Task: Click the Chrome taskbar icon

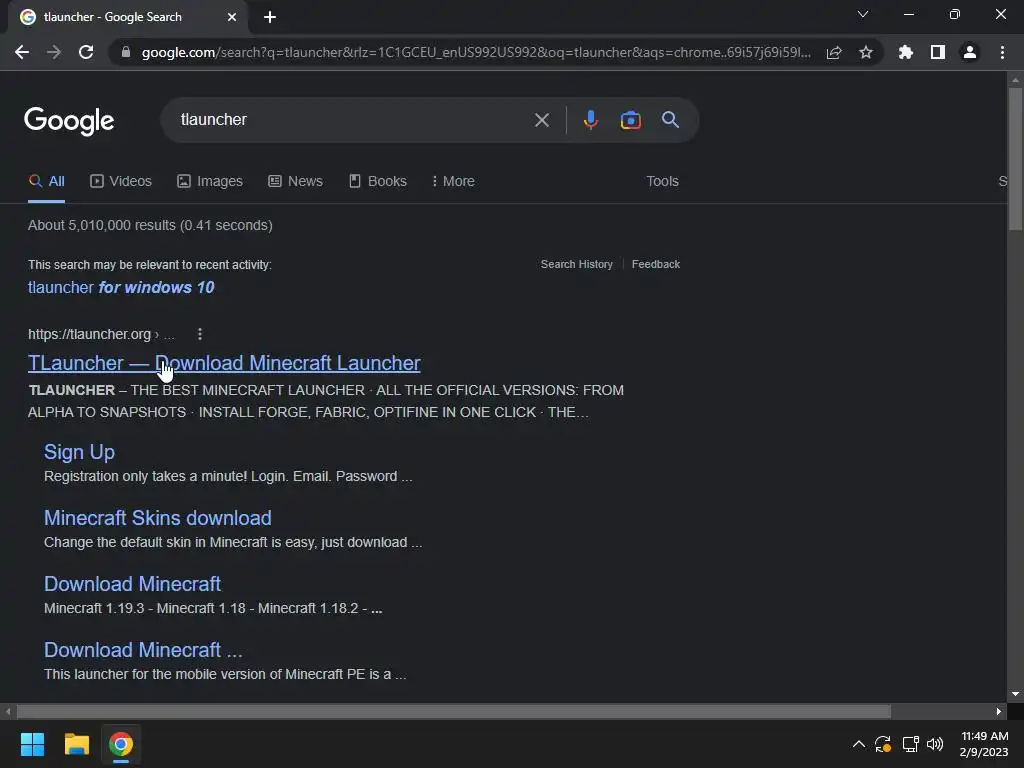Action: (121, 744)
